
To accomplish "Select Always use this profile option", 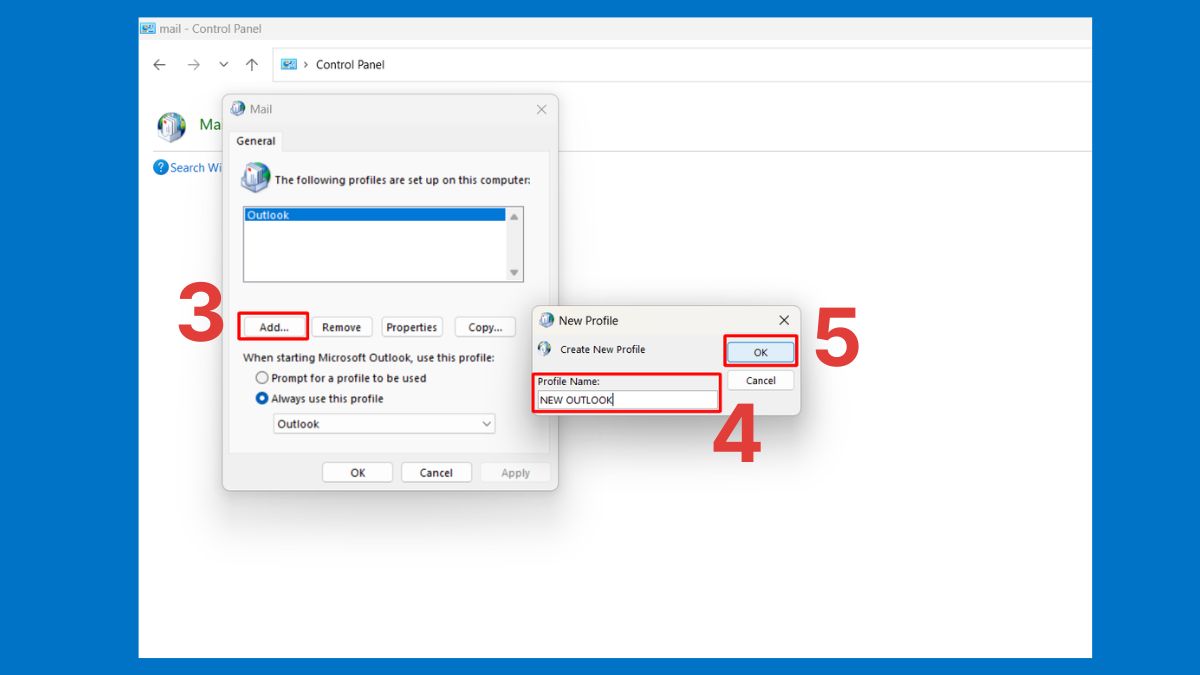I will (x=320, y=398).
